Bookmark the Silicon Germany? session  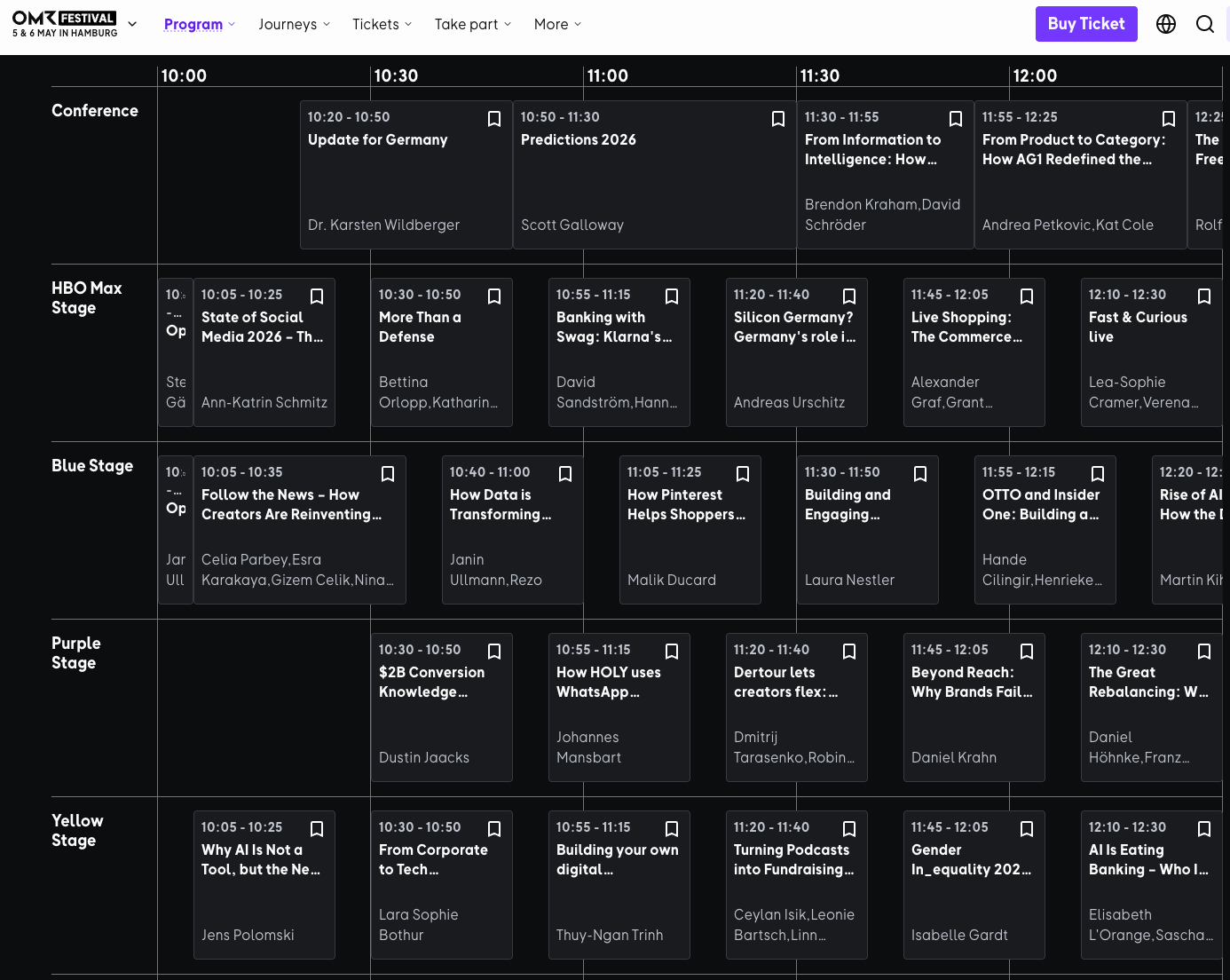point(849,296)
